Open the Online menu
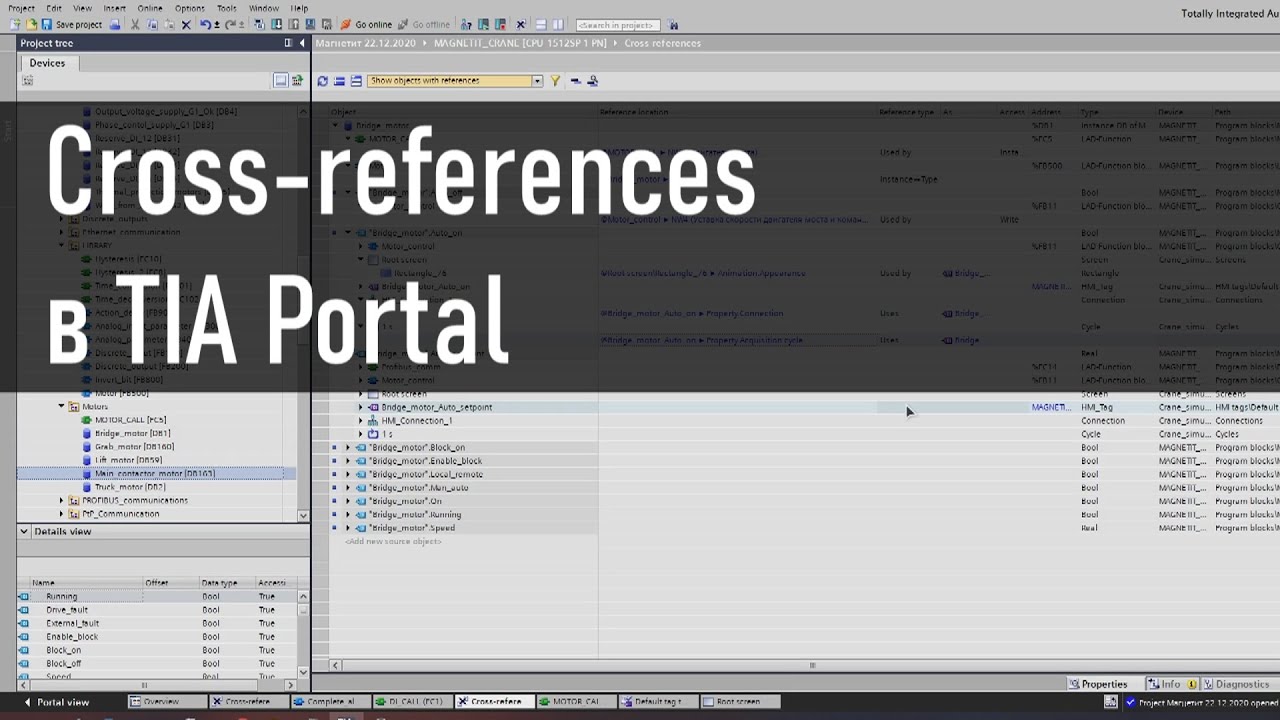This screenshot has height=720, width=1280. point(150,8)
